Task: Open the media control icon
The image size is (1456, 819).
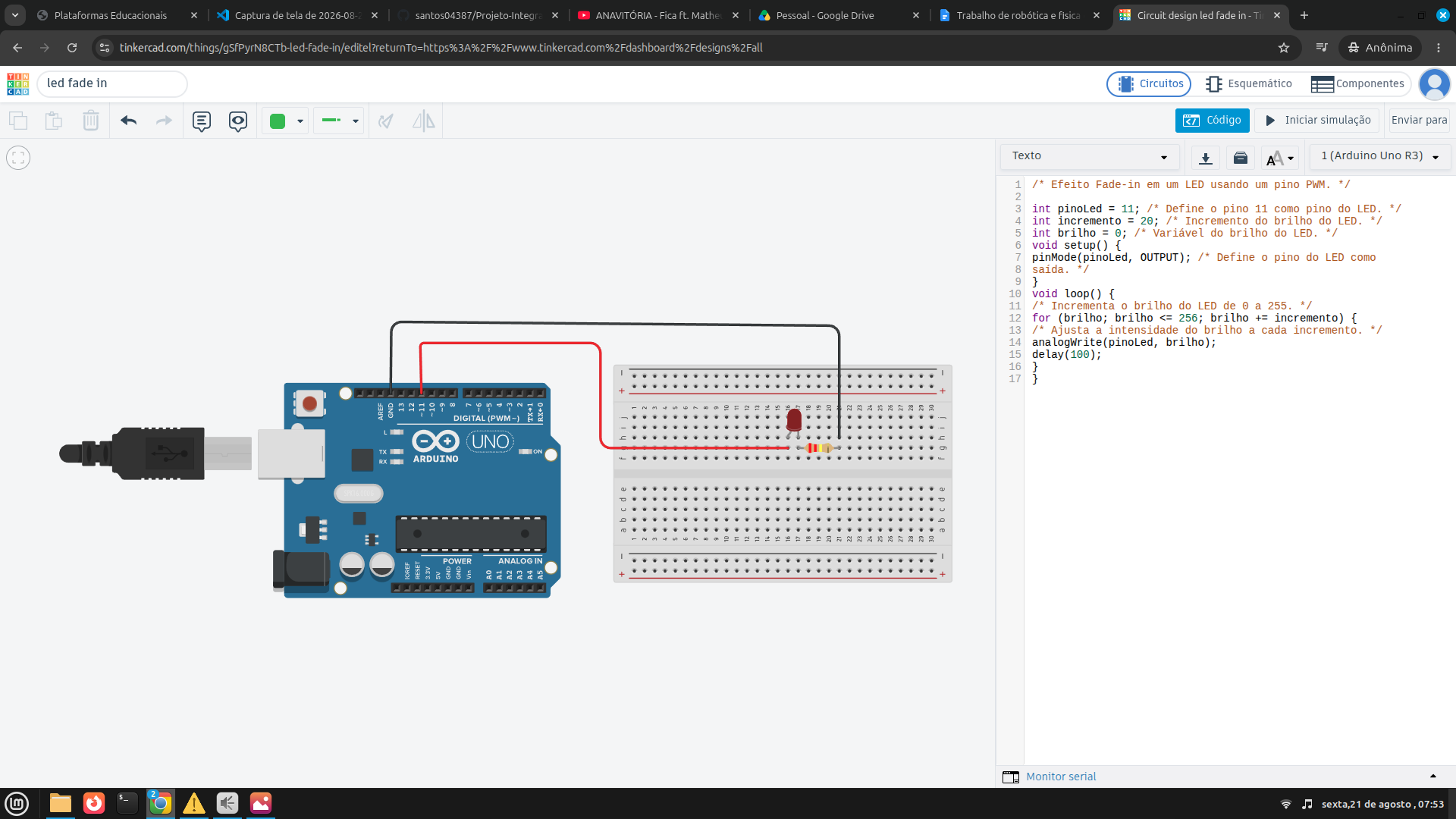Action: point(1322,48)
